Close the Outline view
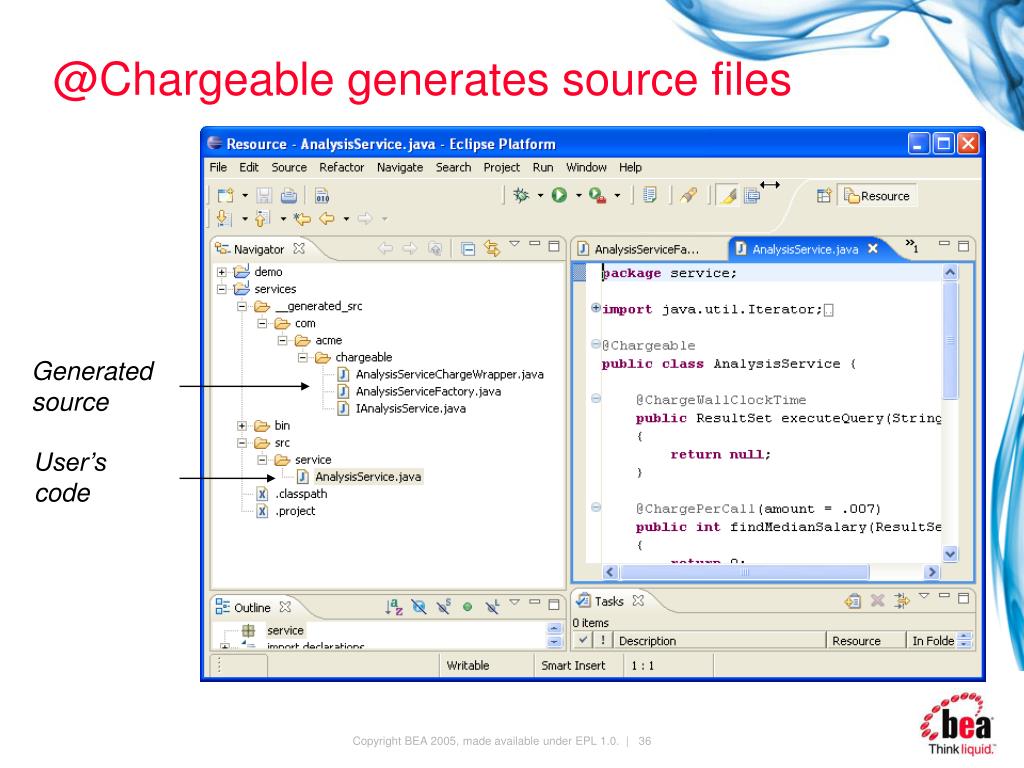This screenshot has height=768, width=1024. point(285,607)
